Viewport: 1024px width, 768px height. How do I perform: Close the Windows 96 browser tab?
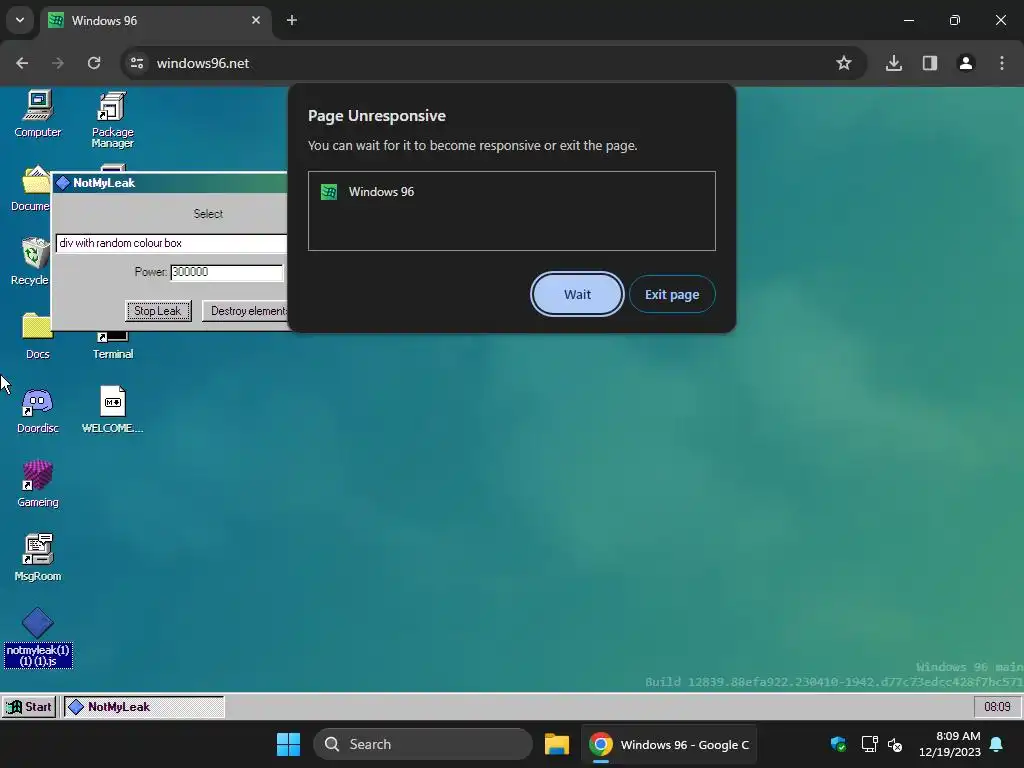(x=256, y=20)
